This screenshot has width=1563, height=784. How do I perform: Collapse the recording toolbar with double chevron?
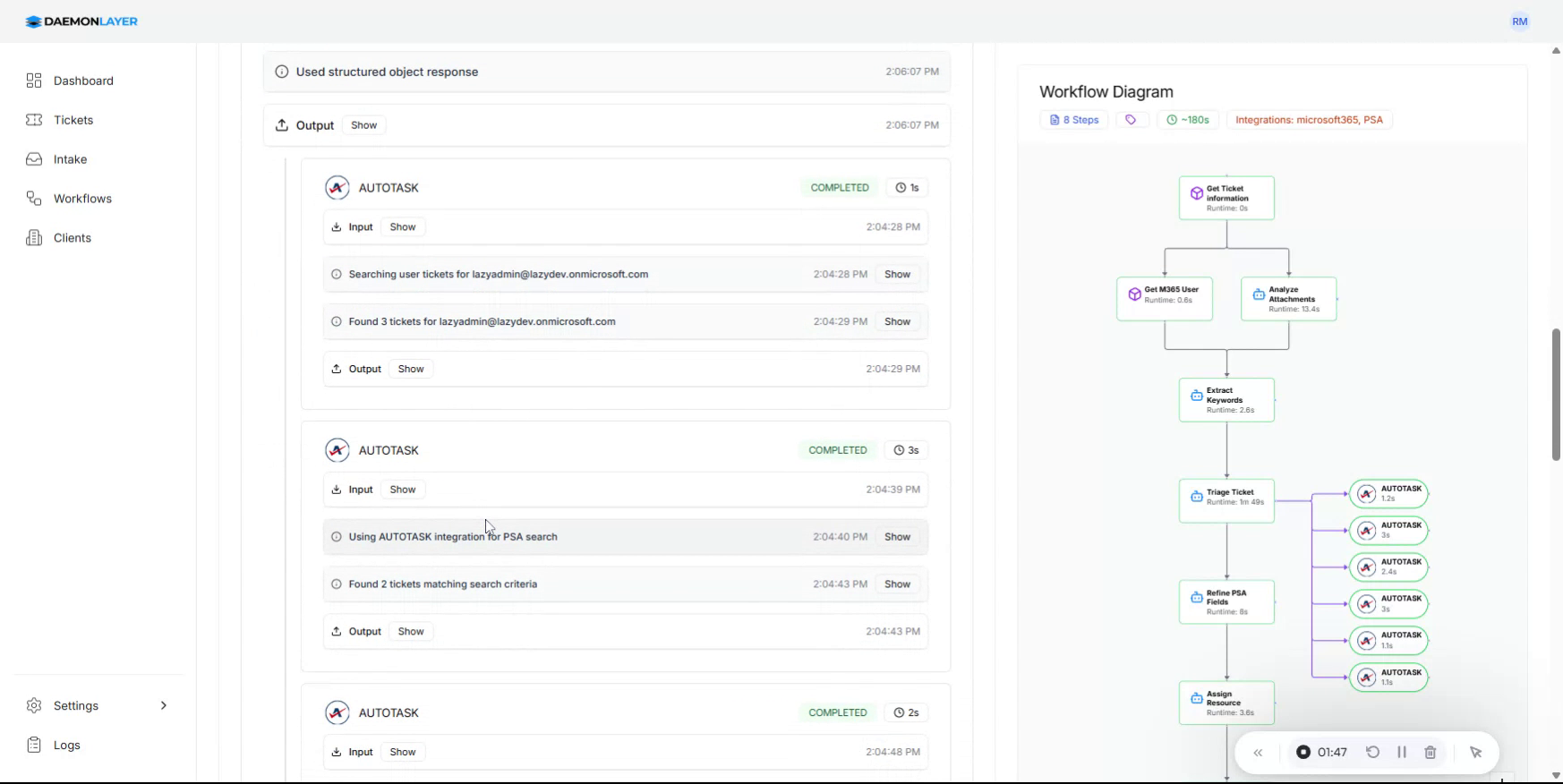click(1258, 753)
